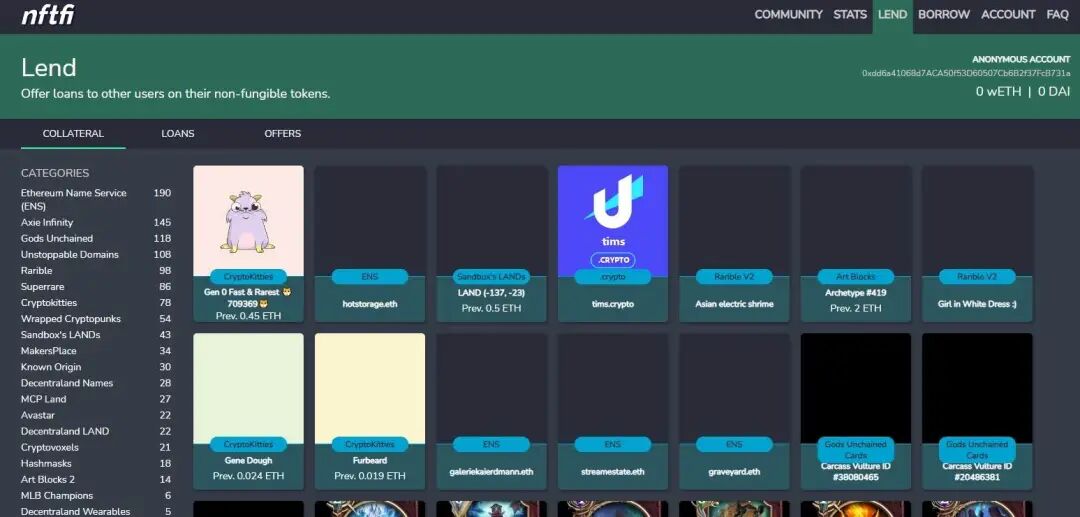
Task: Switch to the OFFERS tab
Action: pos(282,134)
